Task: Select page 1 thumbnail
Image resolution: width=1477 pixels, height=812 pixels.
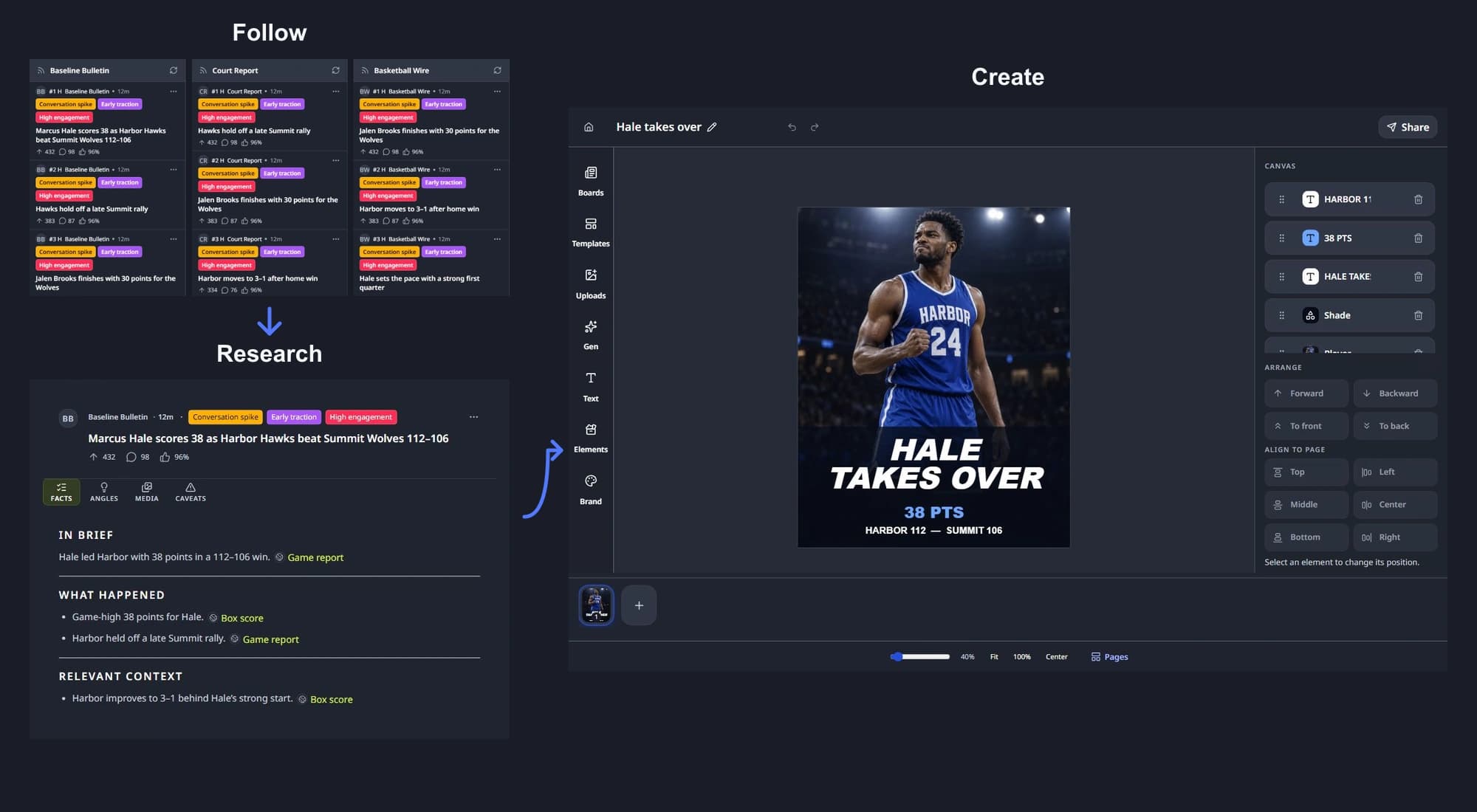Action: click(x=596, y=605)
